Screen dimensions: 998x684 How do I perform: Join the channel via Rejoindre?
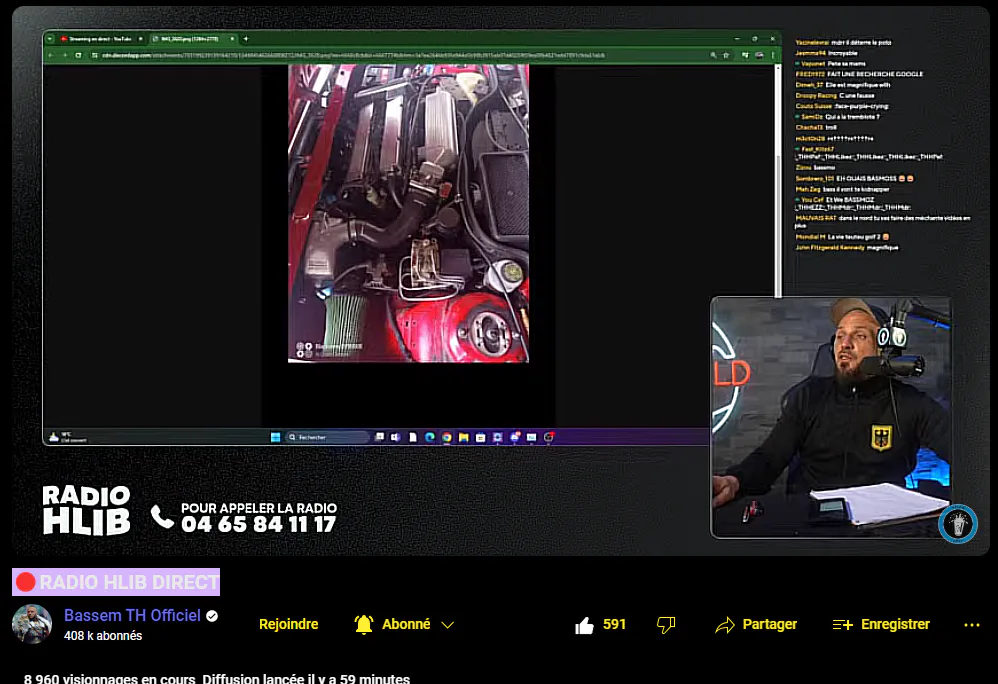(x=288, y=624)
